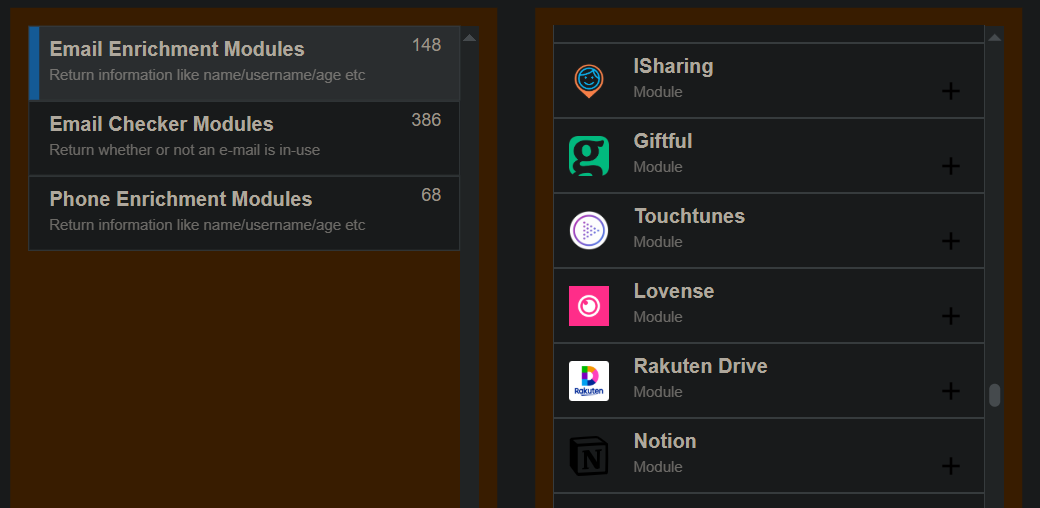The height and width of the screenshot is (508, 1040).
Task: Click the ISharing module logo icon
Action: point(588,81)
